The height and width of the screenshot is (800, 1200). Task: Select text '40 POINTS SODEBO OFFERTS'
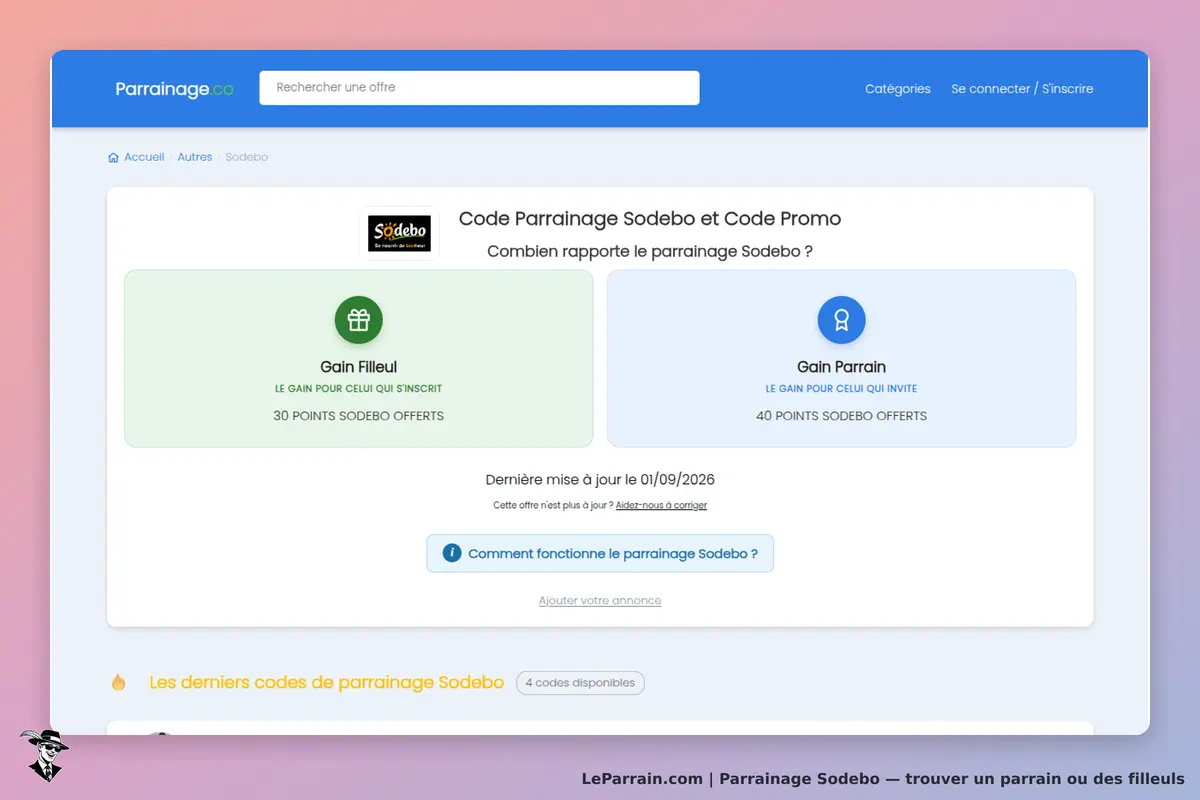(841, 416)
